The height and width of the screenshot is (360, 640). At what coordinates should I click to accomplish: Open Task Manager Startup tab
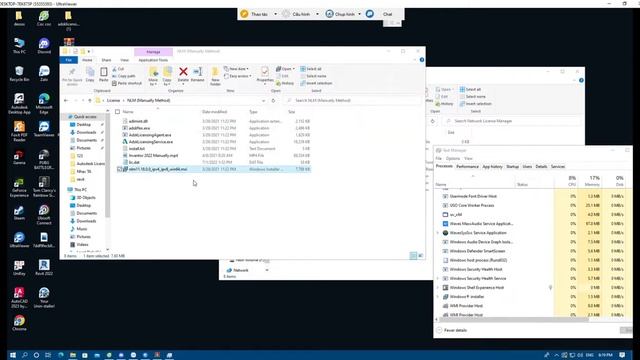pos(512,167)
